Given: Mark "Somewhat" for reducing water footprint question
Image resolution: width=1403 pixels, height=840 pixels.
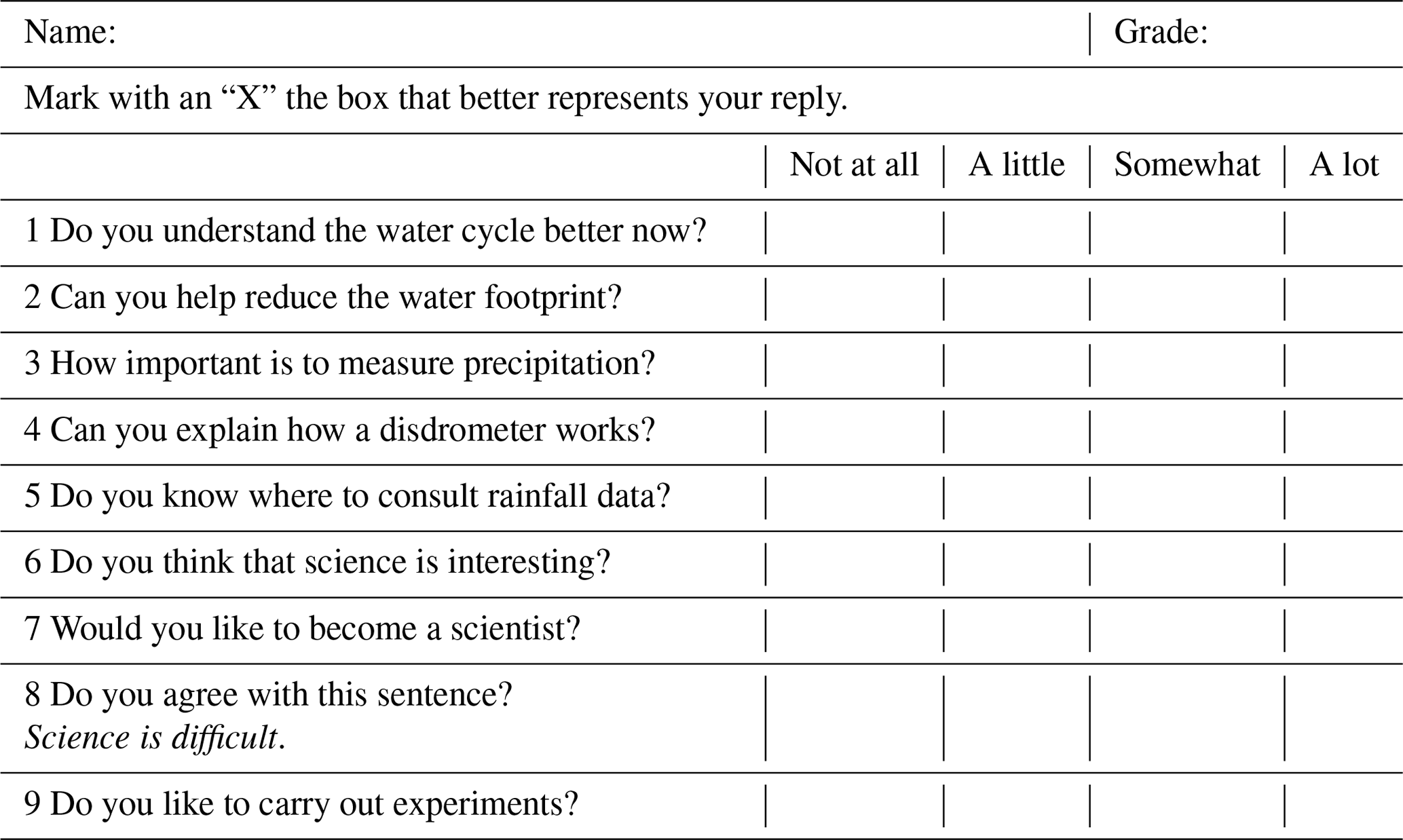Looking at the screenshot, I should (x=1187, y=299).
